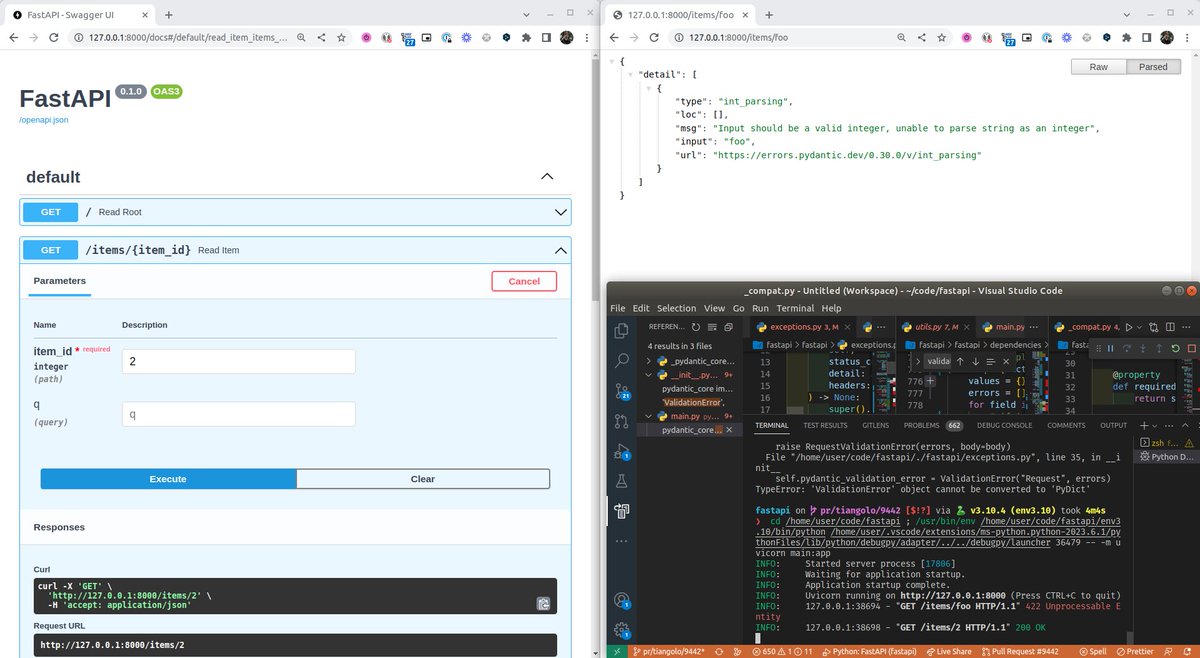Open Source Control view with 21 badge
Viewport: 1200px width, 658px height.
[x=621, y=391]
